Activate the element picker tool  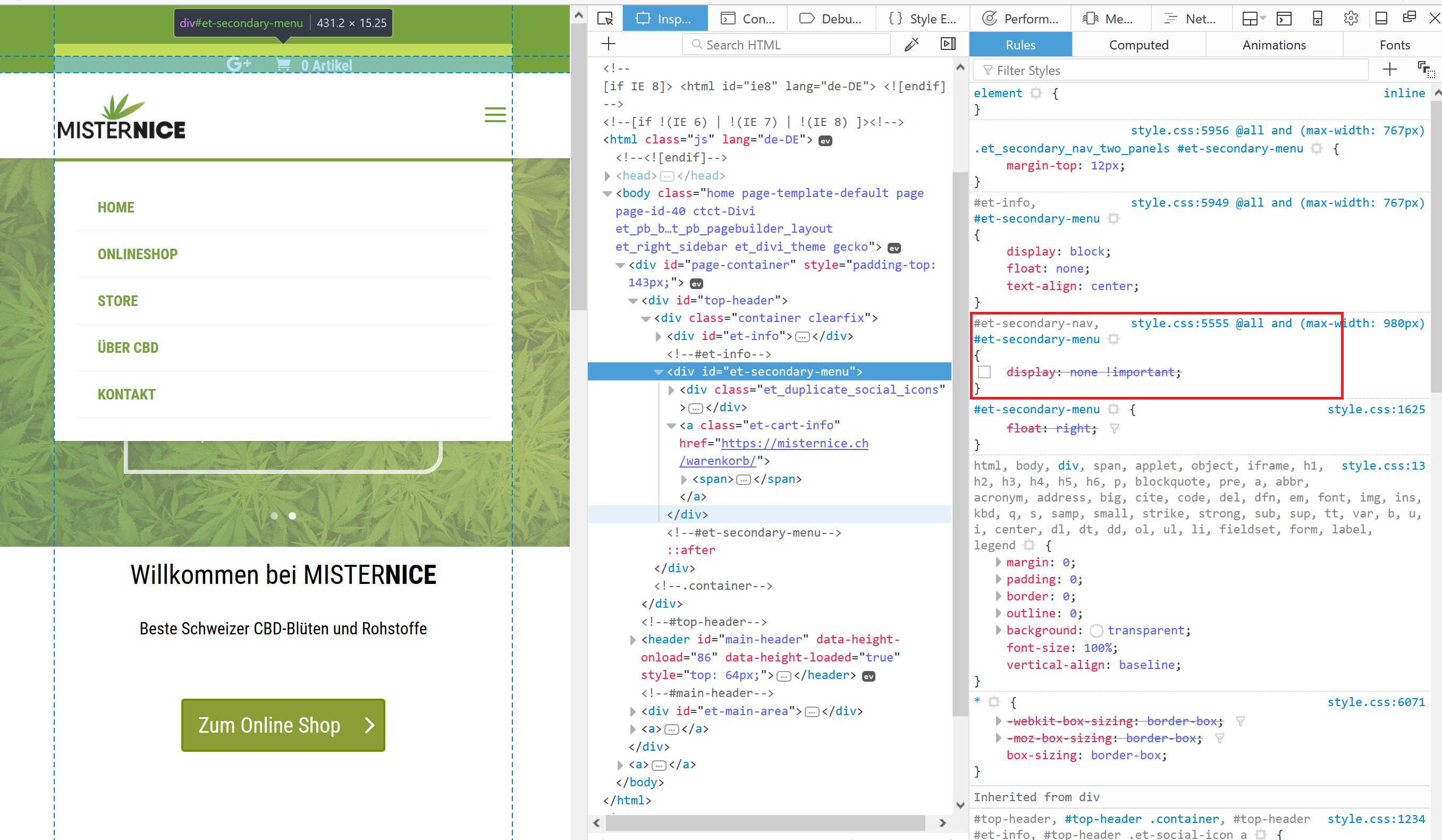tap(605, 19)
